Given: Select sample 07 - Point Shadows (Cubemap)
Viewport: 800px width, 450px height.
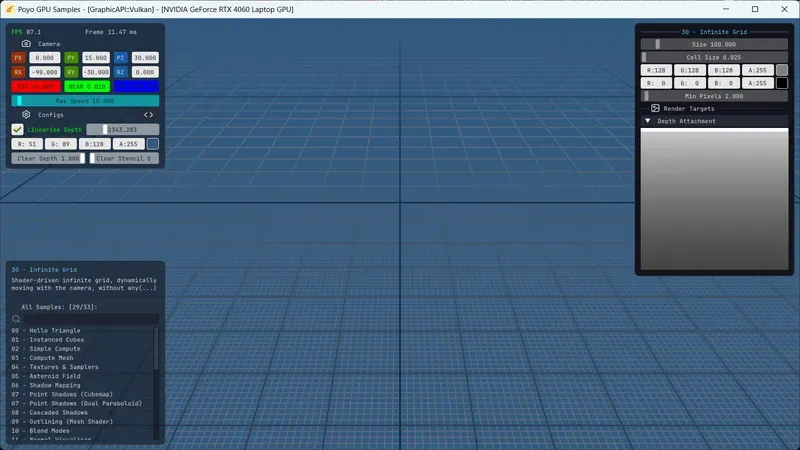Looking at the screenshot, I should click(x=62, y=394).
